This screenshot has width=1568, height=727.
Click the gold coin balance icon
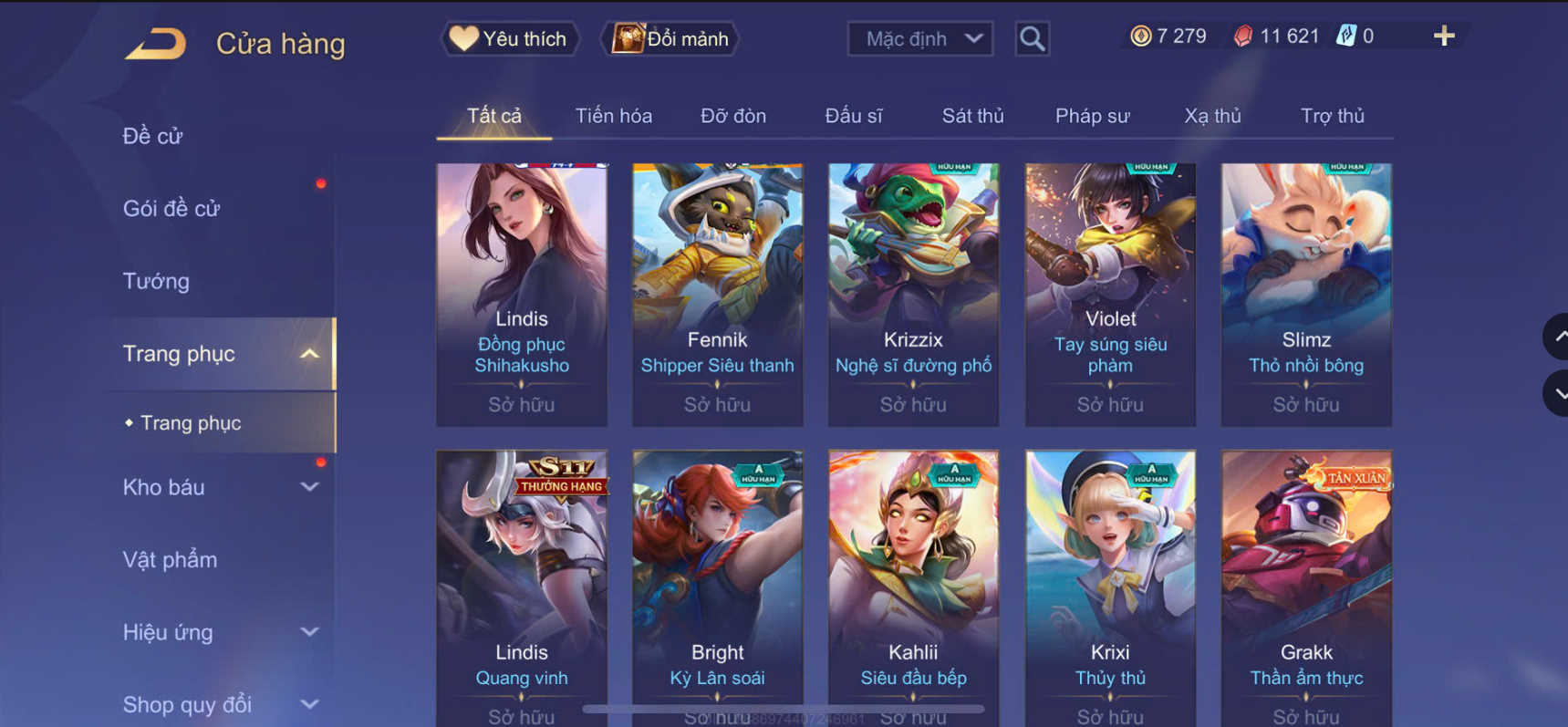point(1140,36)
